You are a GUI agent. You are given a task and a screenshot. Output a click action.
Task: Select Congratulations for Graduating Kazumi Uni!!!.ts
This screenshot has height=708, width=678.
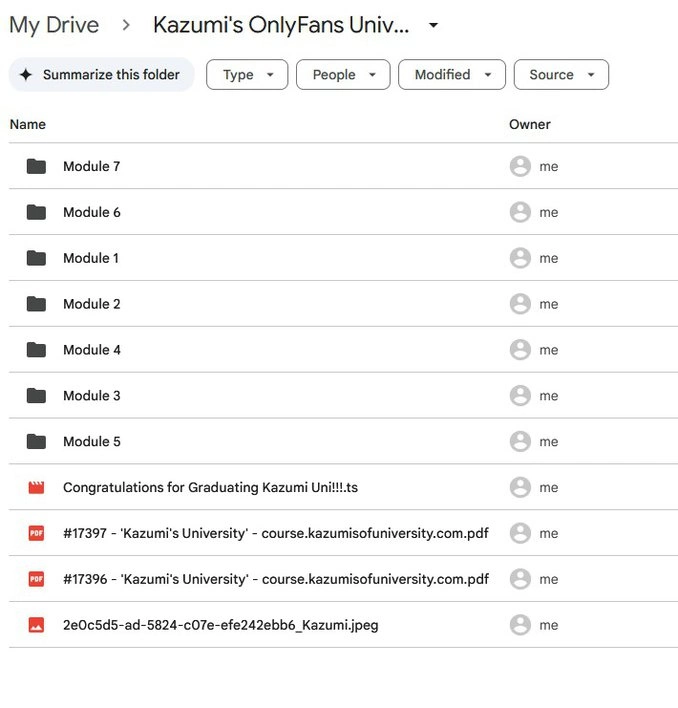pyautogui.click(x=210, y=488)
